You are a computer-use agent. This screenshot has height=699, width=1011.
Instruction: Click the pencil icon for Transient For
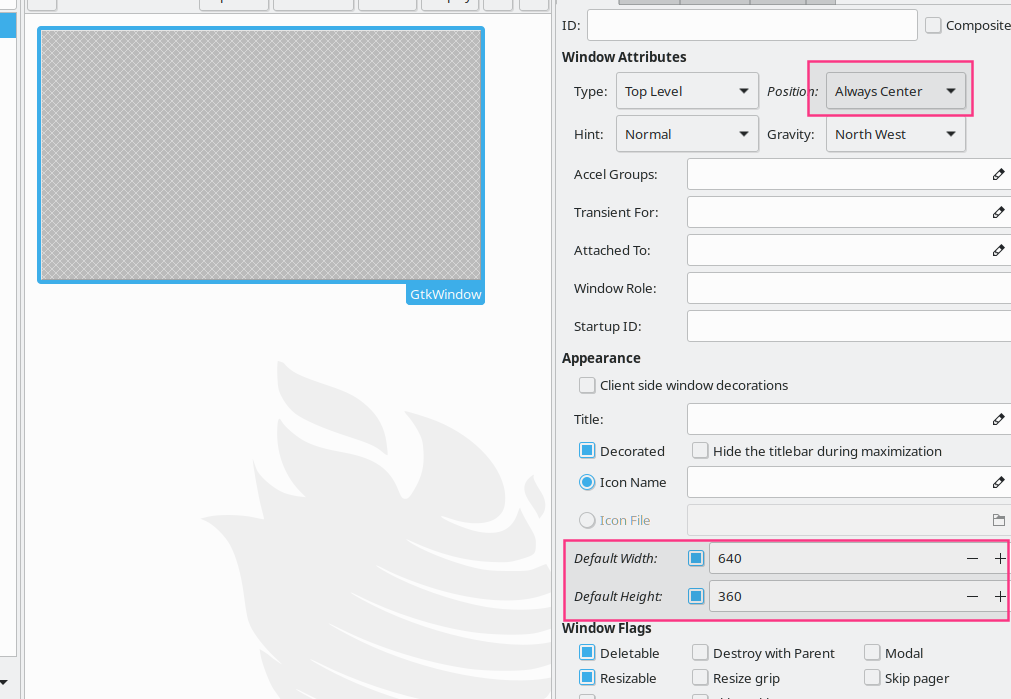pyautogui.click(x=998, y=212)
